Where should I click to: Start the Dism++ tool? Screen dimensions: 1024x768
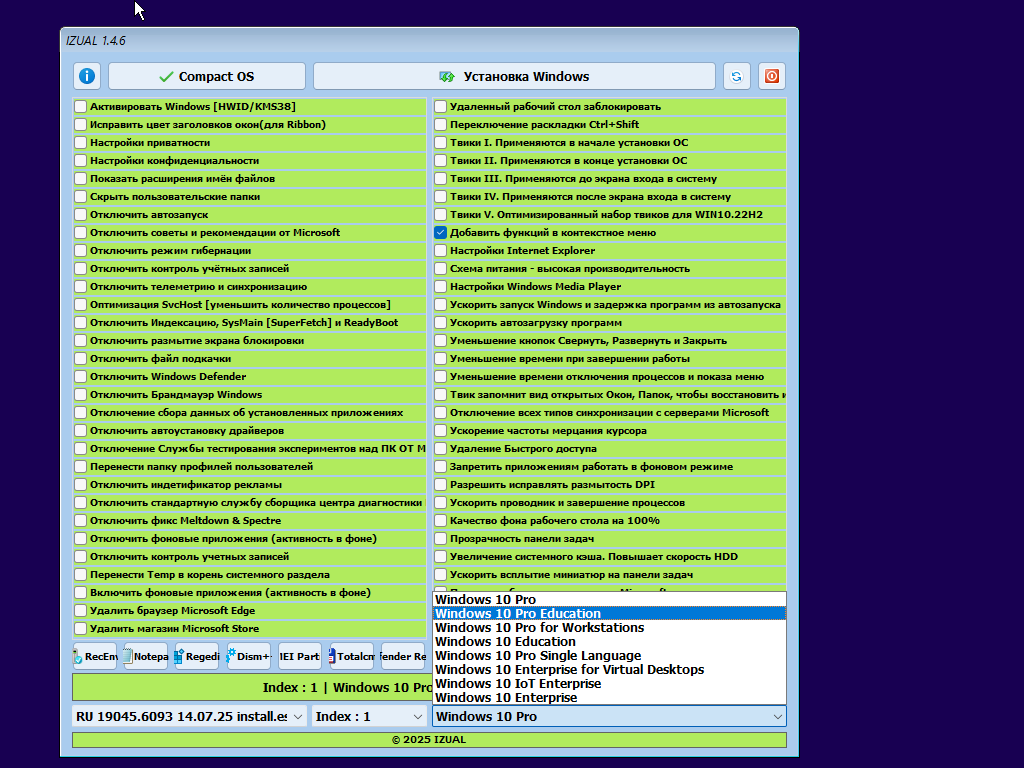tap(249, 656)
